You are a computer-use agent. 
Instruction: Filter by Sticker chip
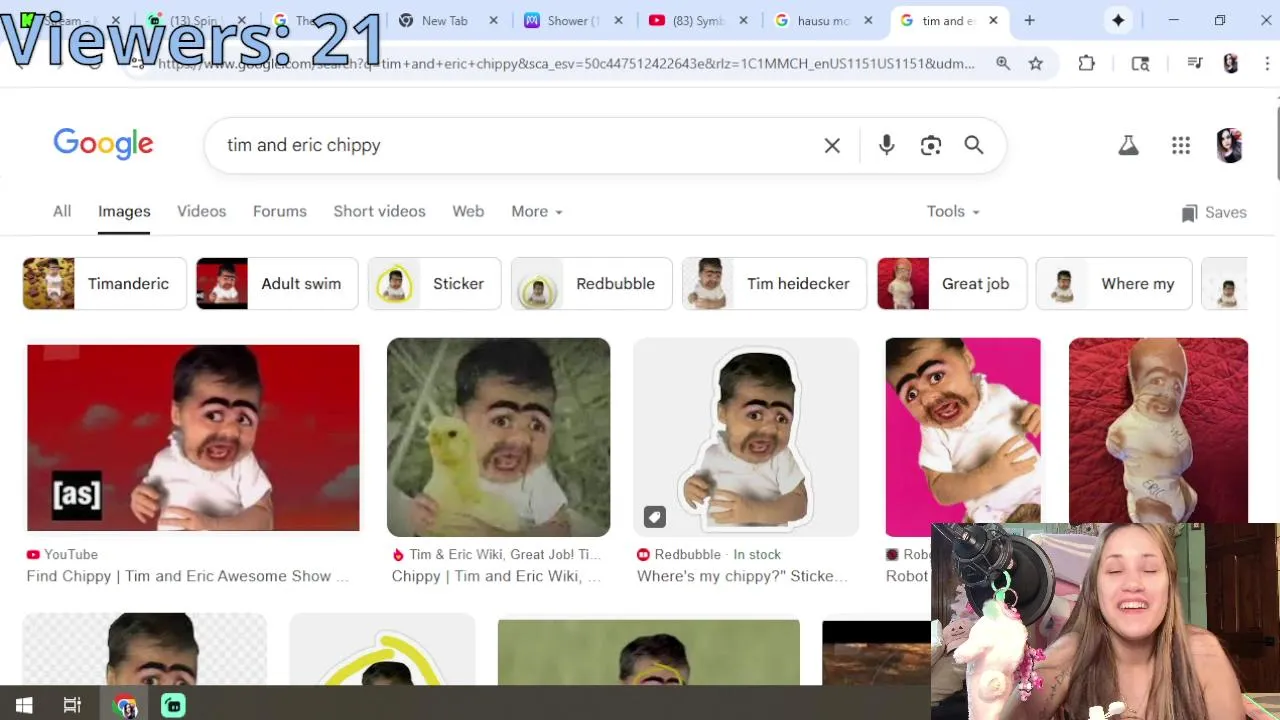point(434,284)
